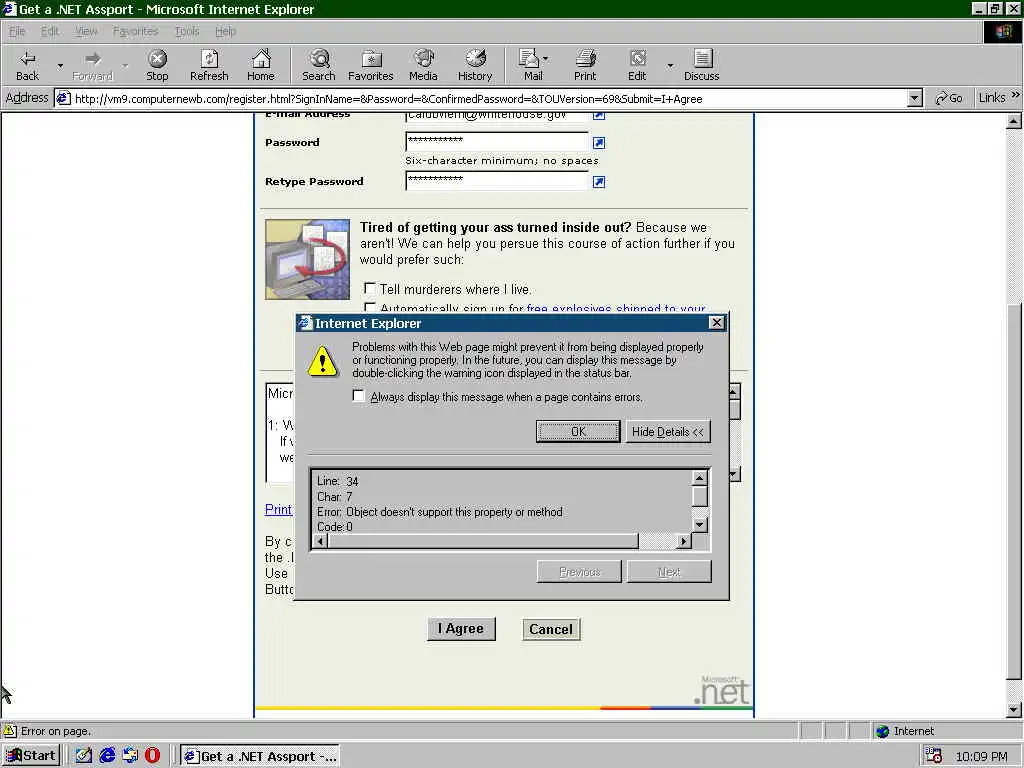Open the History toolbar button
Image resolution: width=1024 pixels, height=768 pixels.
[475, 65]
